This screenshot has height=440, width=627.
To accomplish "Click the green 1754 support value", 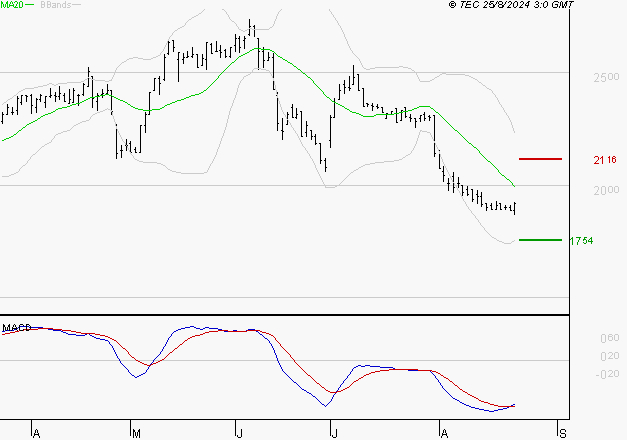I will 581,241.
